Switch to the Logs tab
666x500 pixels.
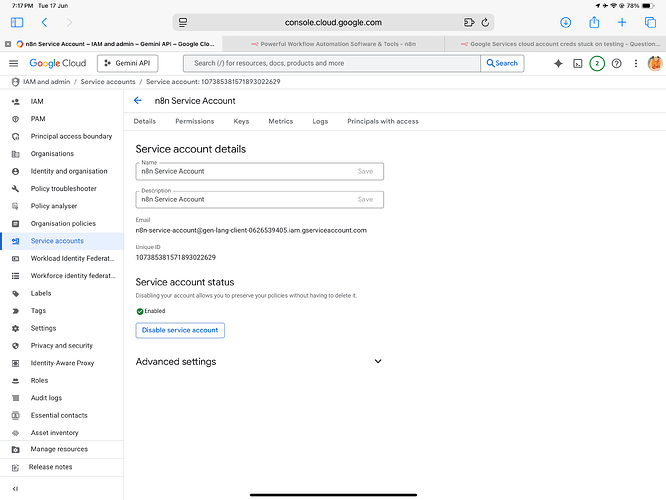pos(320,121)
